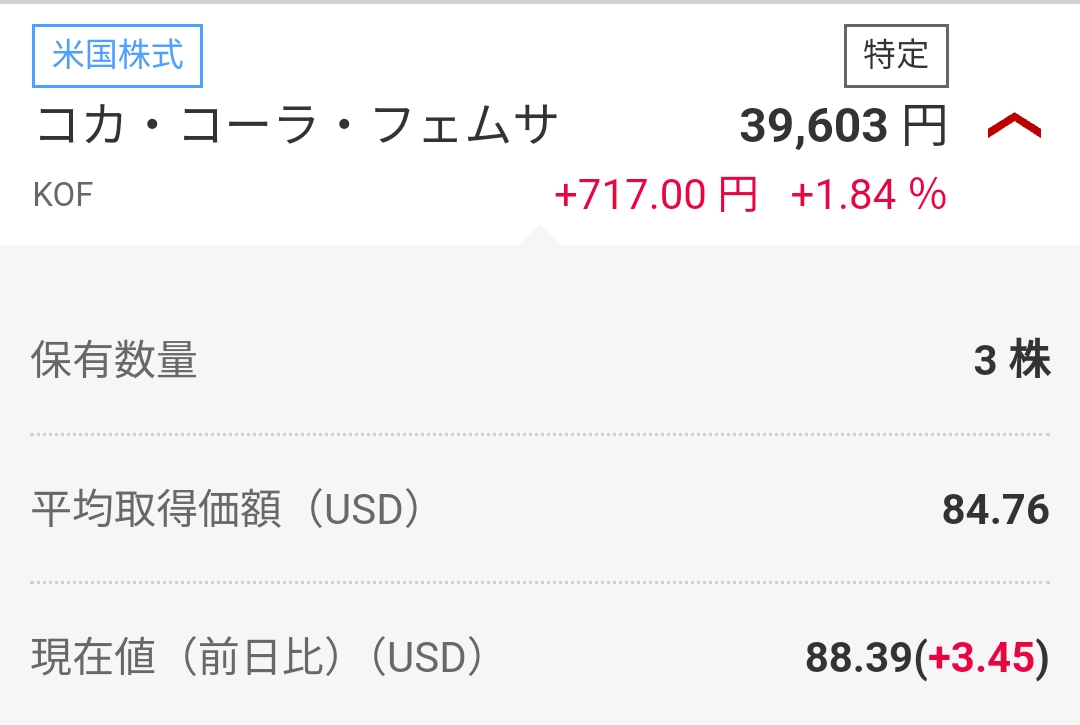1080x725 pixels.
Task: Tap the 84.76 average acquisition price
Action: tap(996, 509)
